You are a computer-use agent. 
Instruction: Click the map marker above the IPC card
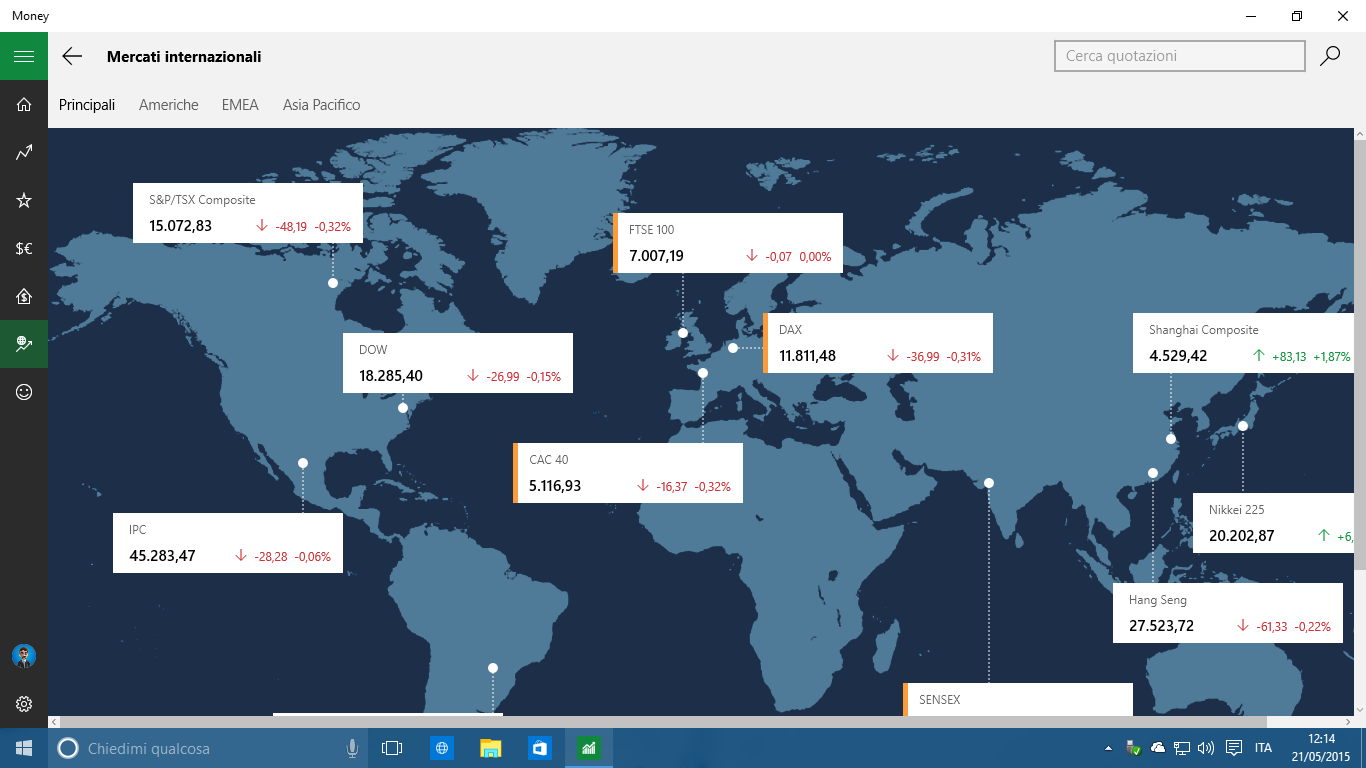point(303,463)
